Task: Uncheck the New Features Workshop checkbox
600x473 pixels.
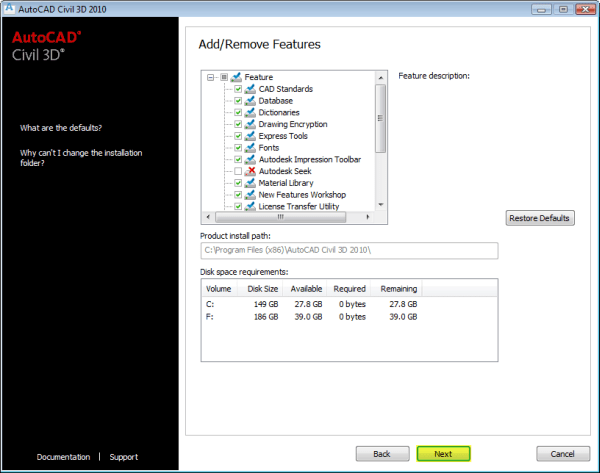Action: click(238, 195)
